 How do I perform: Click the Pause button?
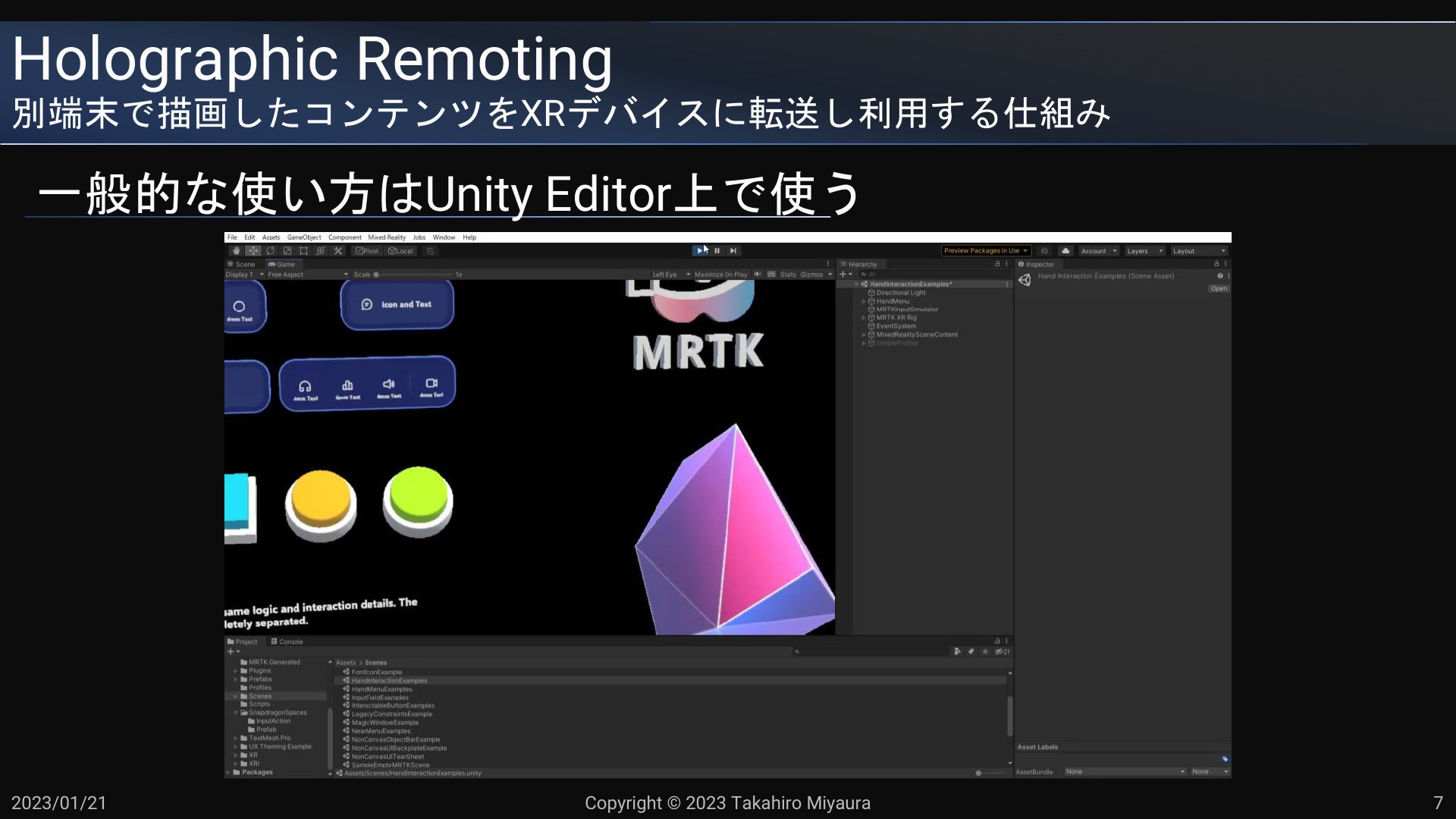717,251
